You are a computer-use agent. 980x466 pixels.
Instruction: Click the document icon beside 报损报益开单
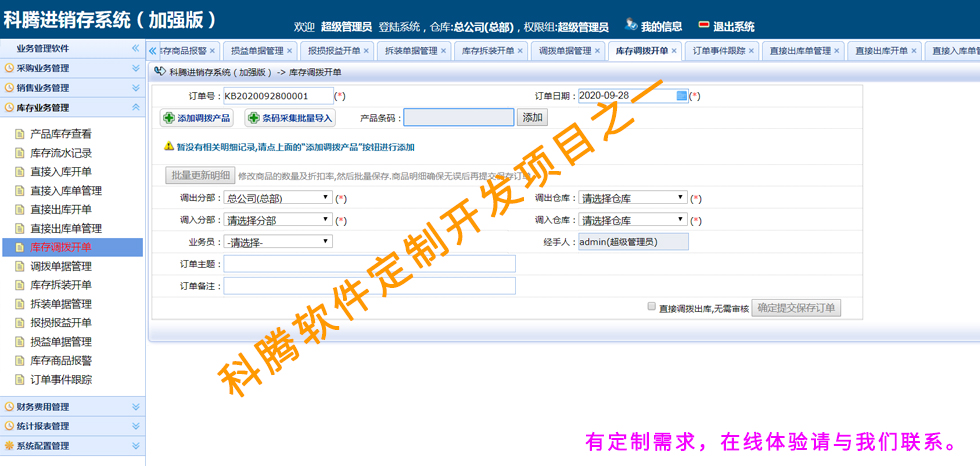[x=19, y=323]
